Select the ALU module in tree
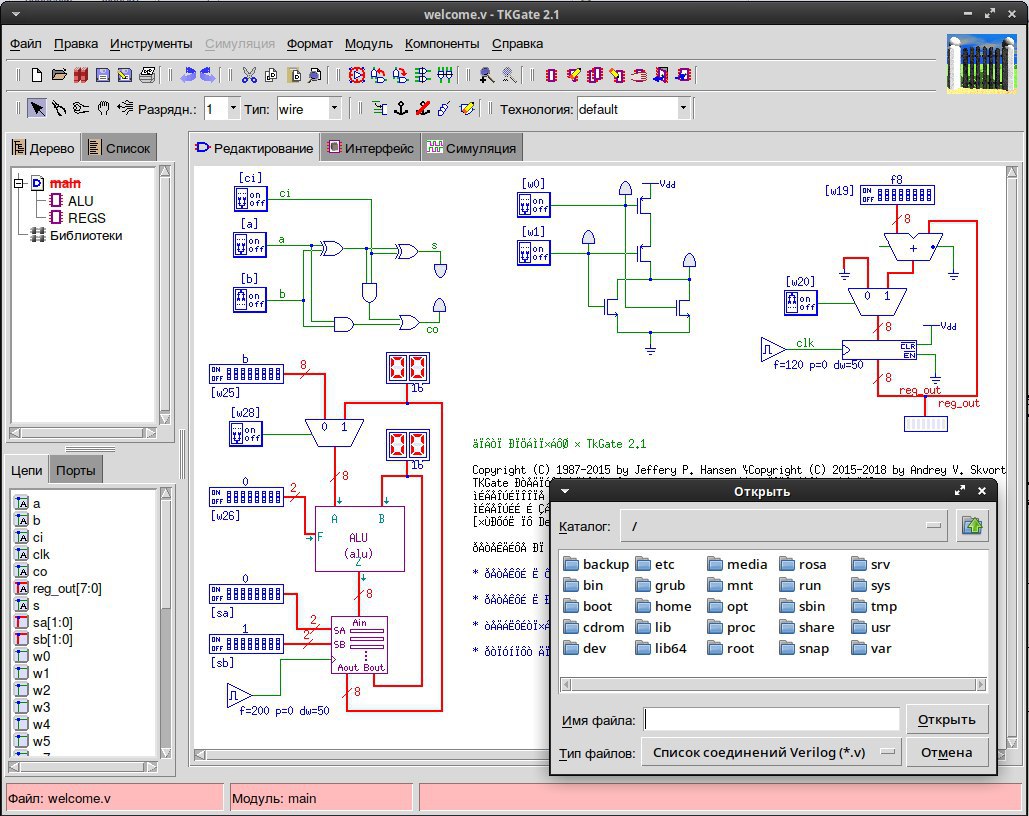 click(x=72, y=201)
